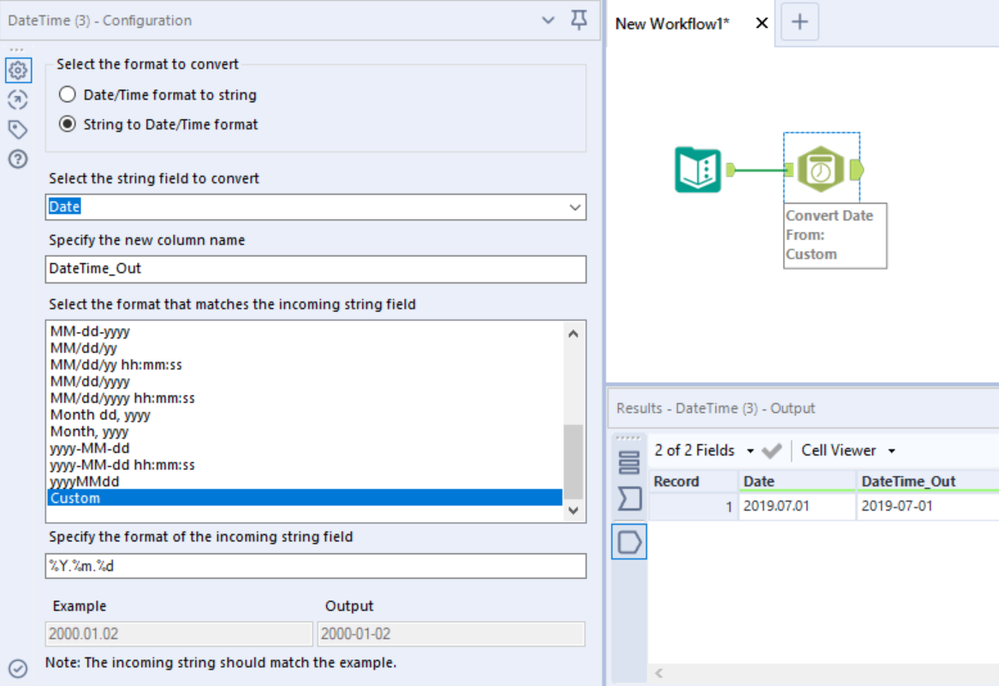Select the Text Input book tool on canvas
This screenshot has height=686, width=999.
[698, 169]
